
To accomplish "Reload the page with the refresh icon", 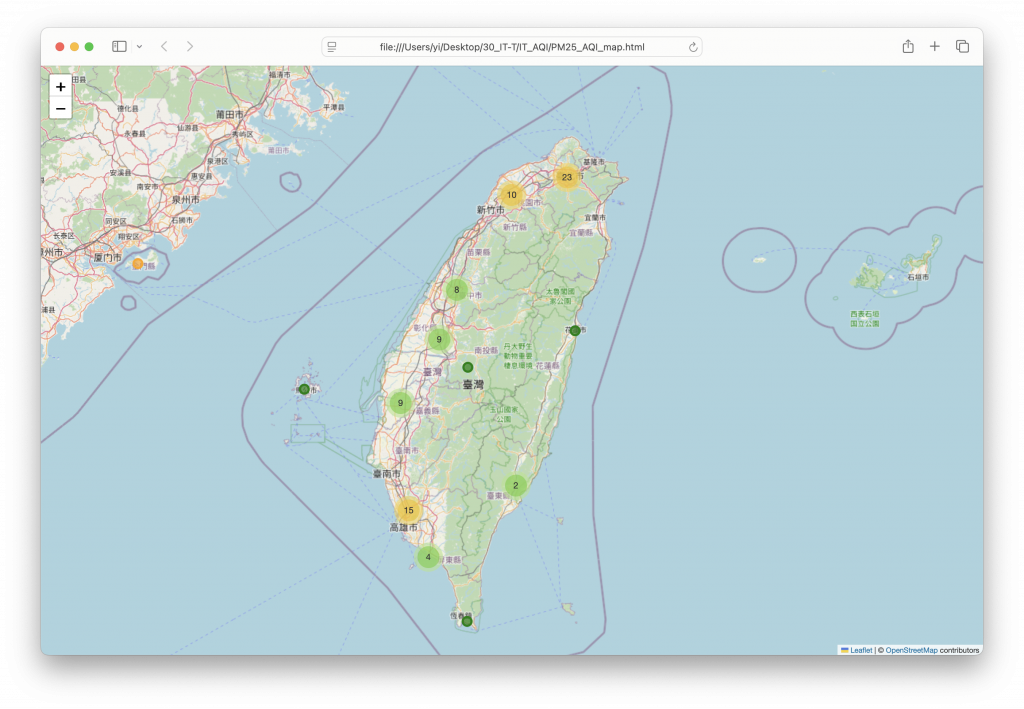I will pyautogui.click(x=693, y=47).
